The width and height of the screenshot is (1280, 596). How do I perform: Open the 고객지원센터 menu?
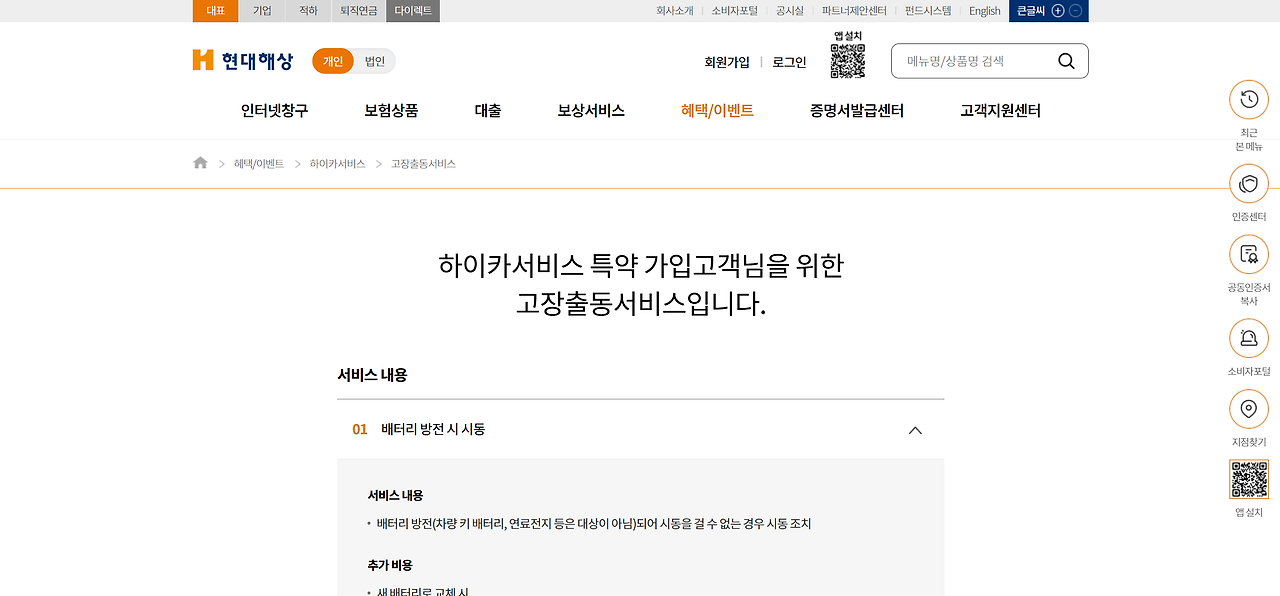pyautogui.click(x=1000, y=111)
